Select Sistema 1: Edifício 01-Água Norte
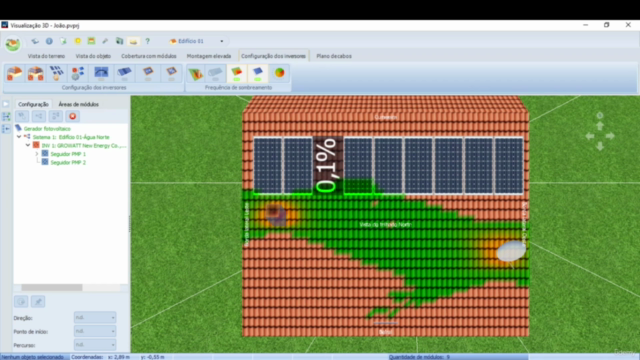 71,137
